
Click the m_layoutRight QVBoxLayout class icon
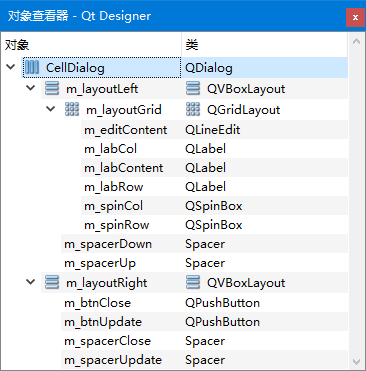coord(193,283)
